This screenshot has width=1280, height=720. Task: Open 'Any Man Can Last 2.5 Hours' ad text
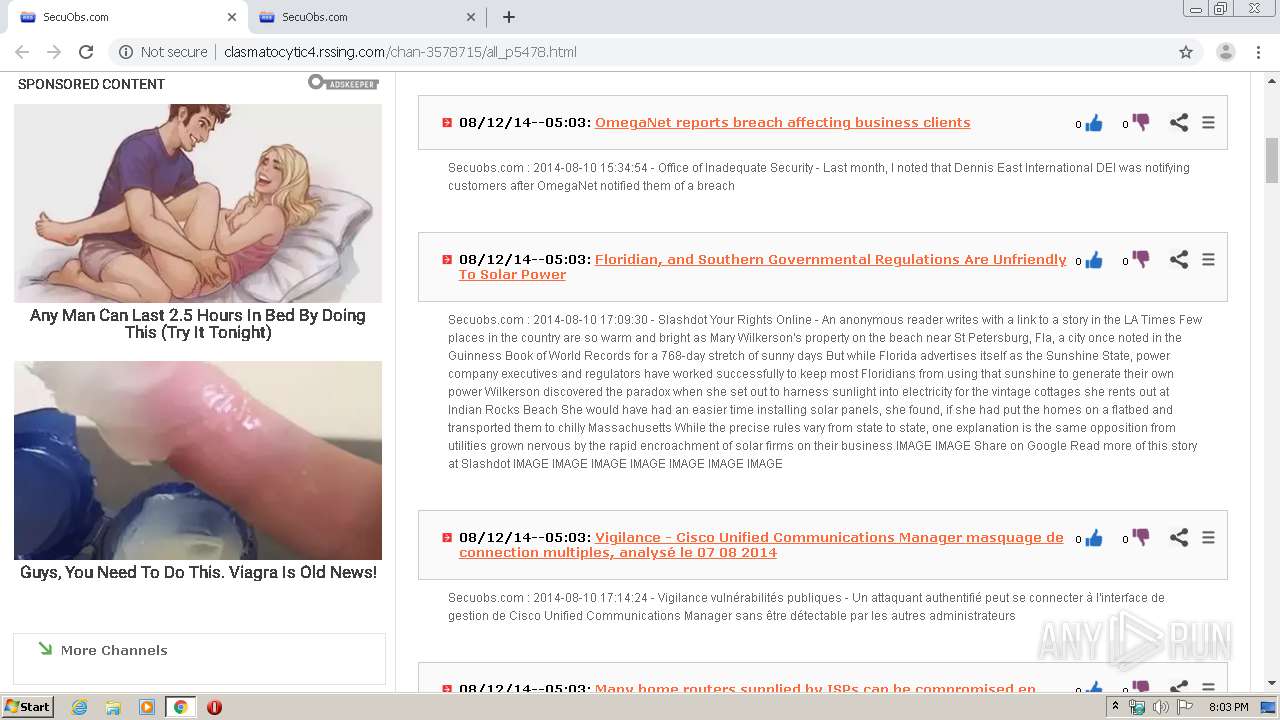click(198, 323)
